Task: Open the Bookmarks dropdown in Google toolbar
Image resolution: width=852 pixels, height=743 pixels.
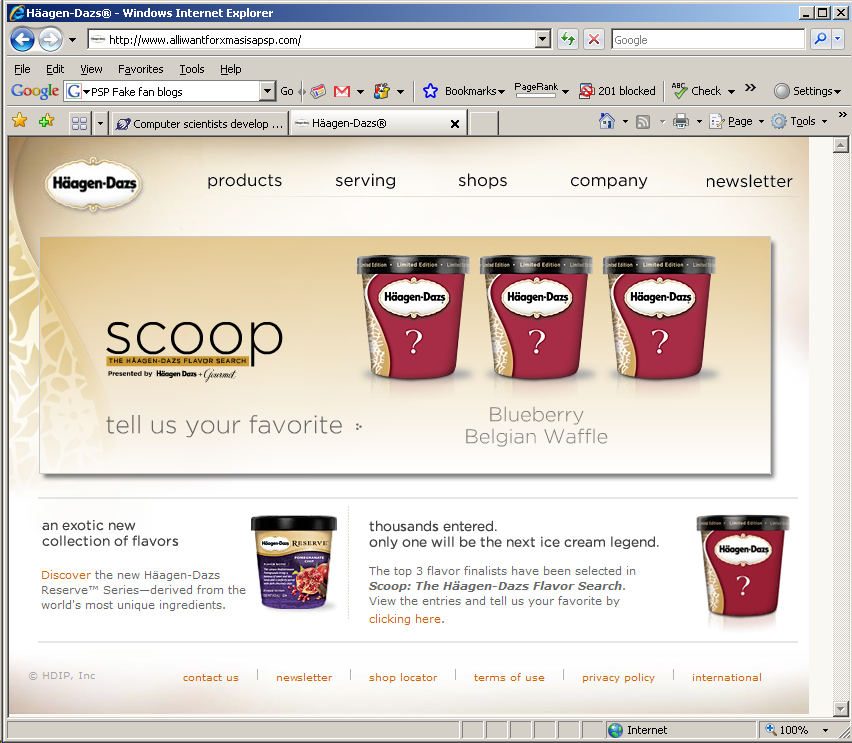Action: pos(465,91)
